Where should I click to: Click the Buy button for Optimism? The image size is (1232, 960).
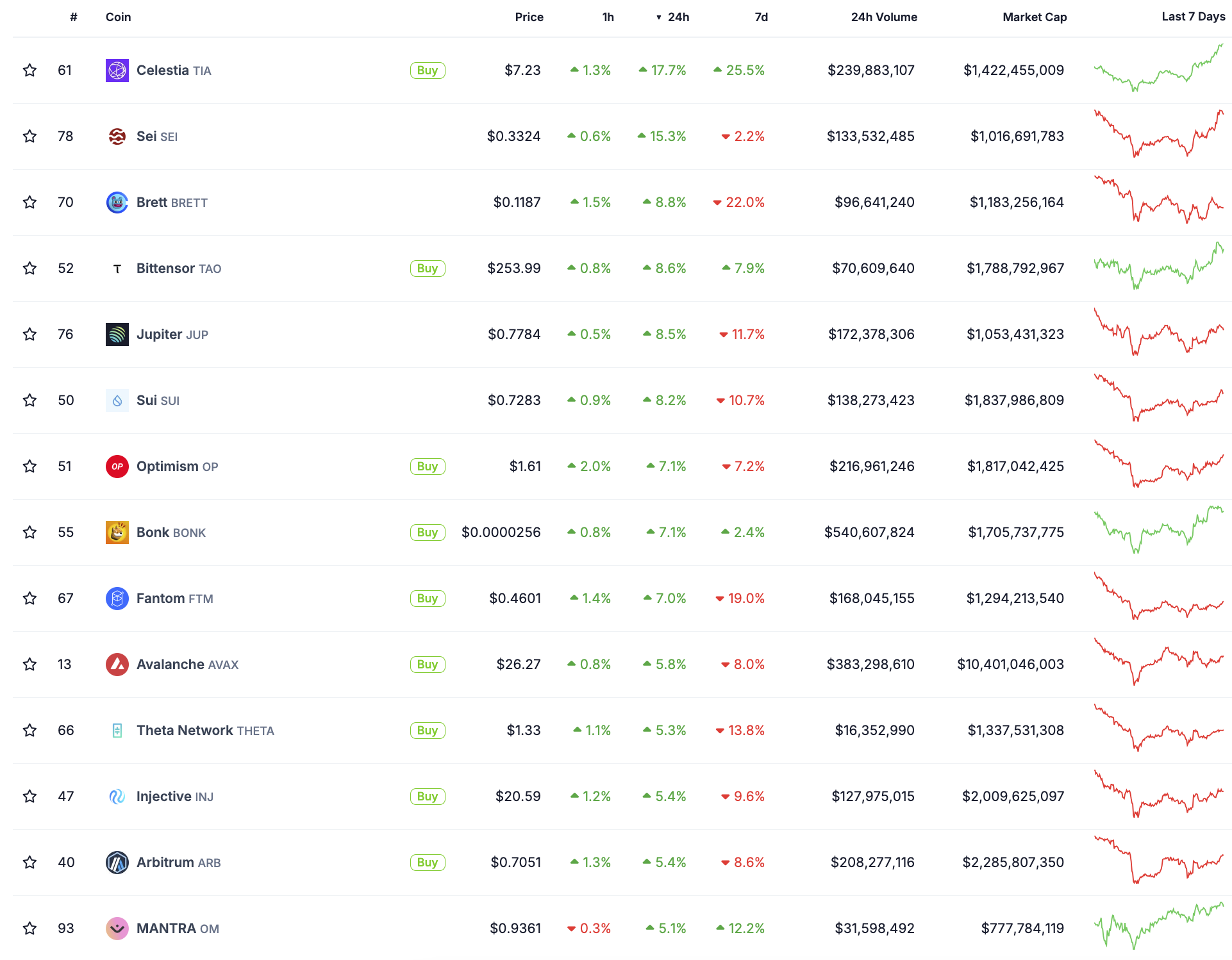coord(428,467)
